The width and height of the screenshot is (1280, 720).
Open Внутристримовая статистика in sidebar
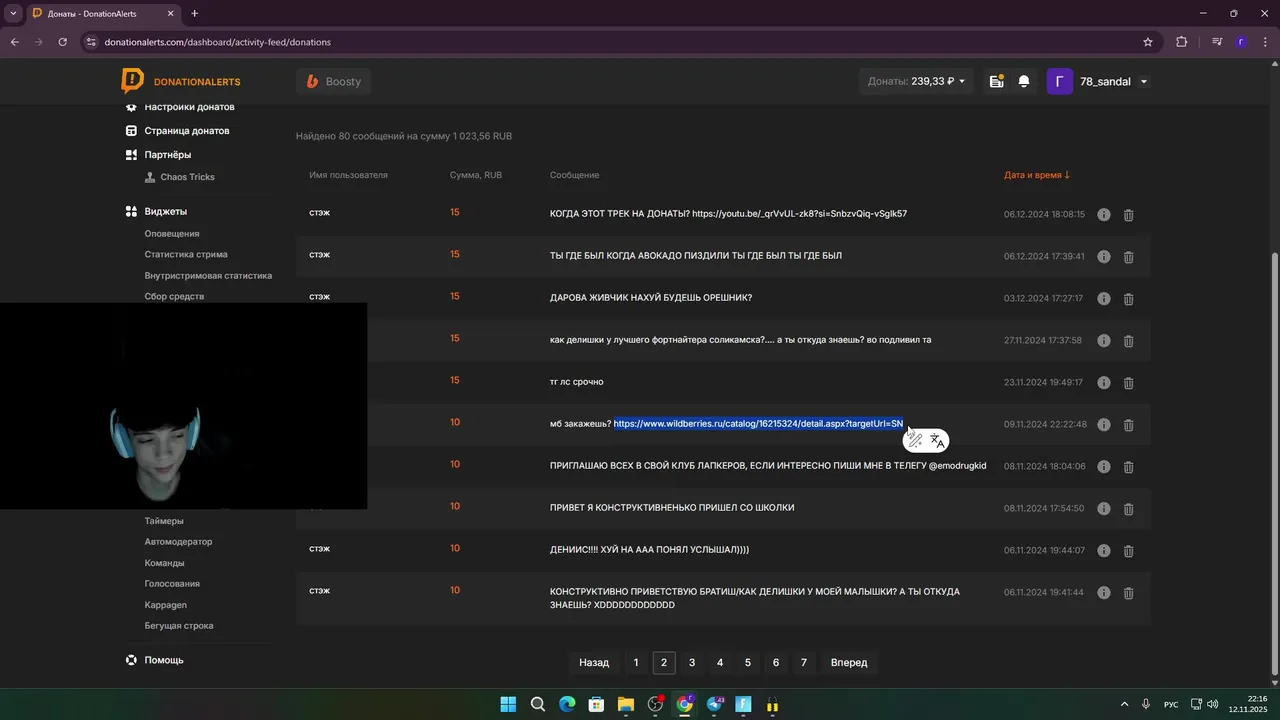coord(208,276)
